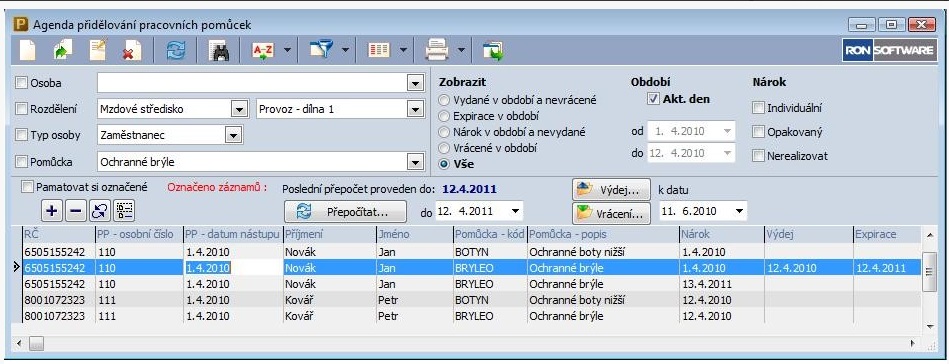Select Vrácené v období radio
Screen dimensions: 949x364
coord(445,147)
